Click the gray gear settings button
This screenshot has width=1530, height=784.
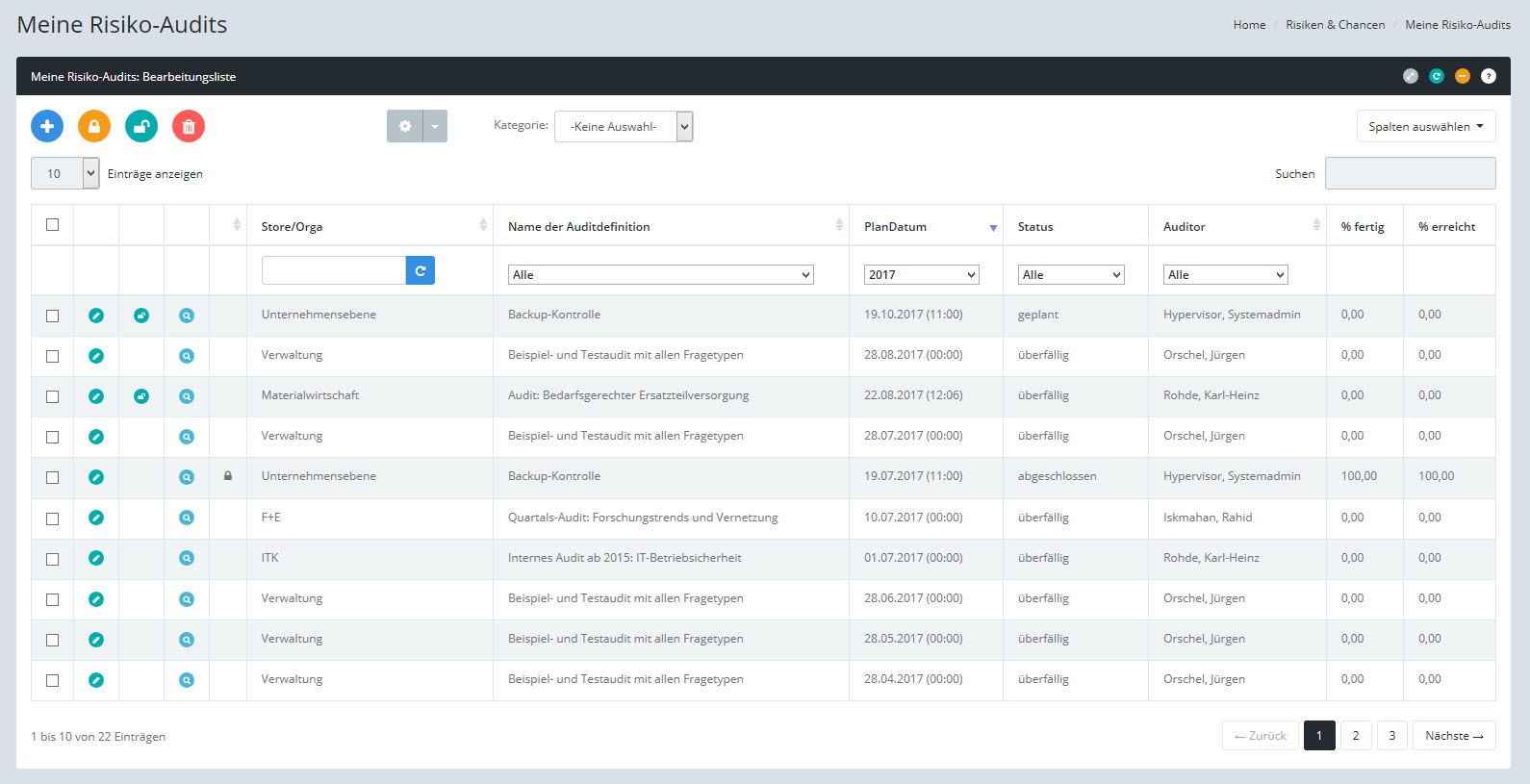[x=405, y=126]
